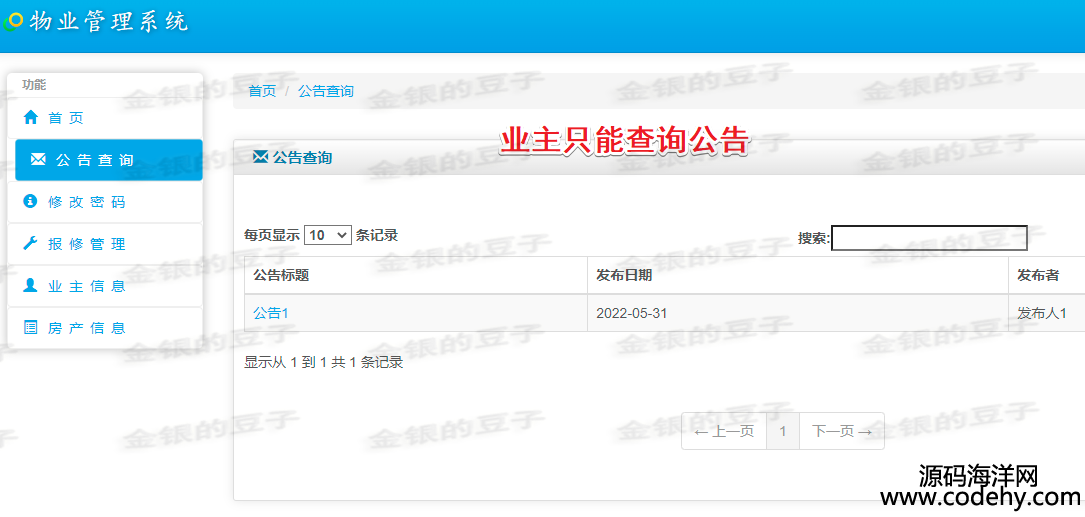Go to 修改密码 in the sidebar
The image size is (1085, 517).
pos(105,202)
